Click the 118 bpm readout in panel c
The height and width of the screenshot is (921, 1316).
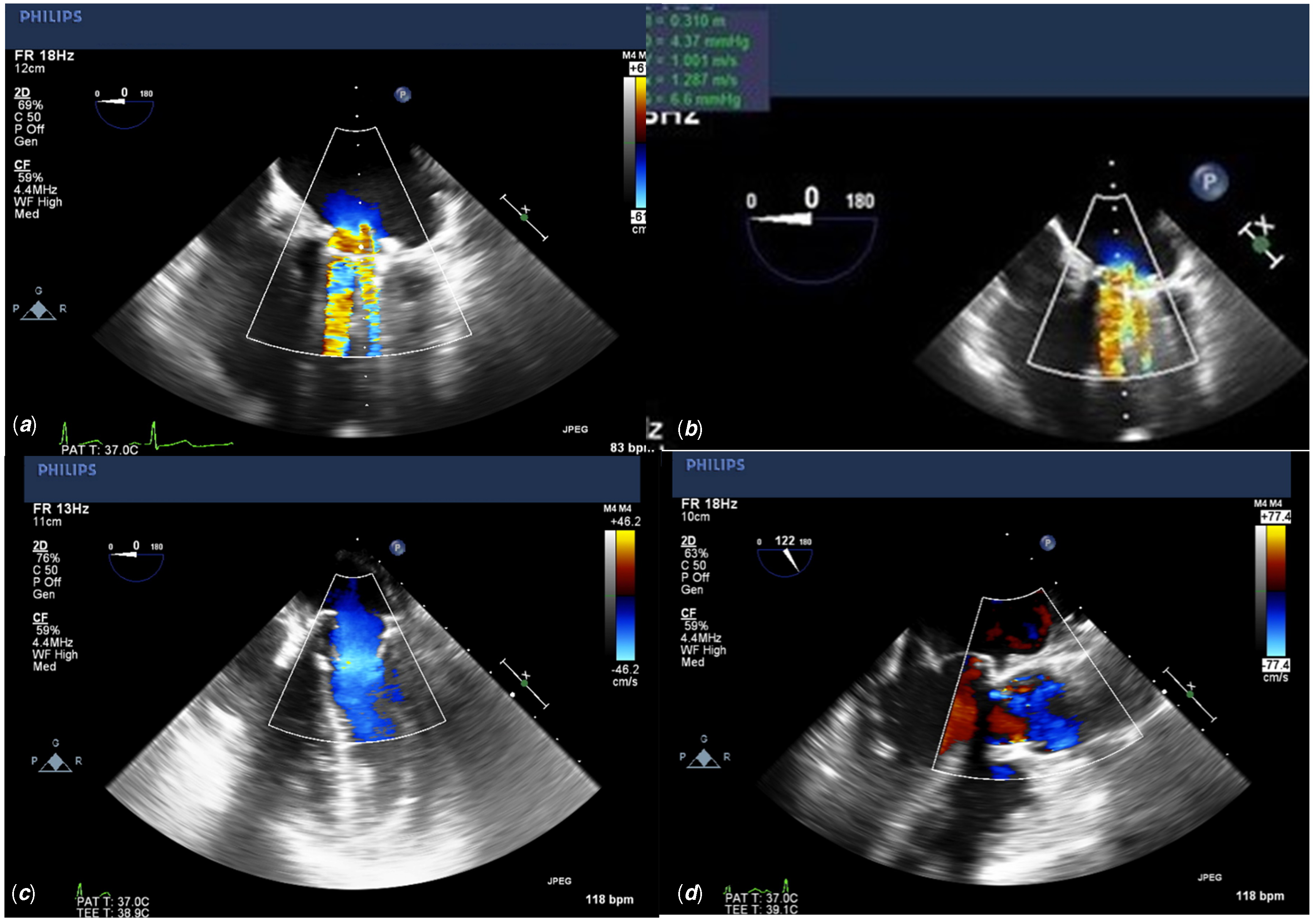pyautogui.click(x=609, y=899)
